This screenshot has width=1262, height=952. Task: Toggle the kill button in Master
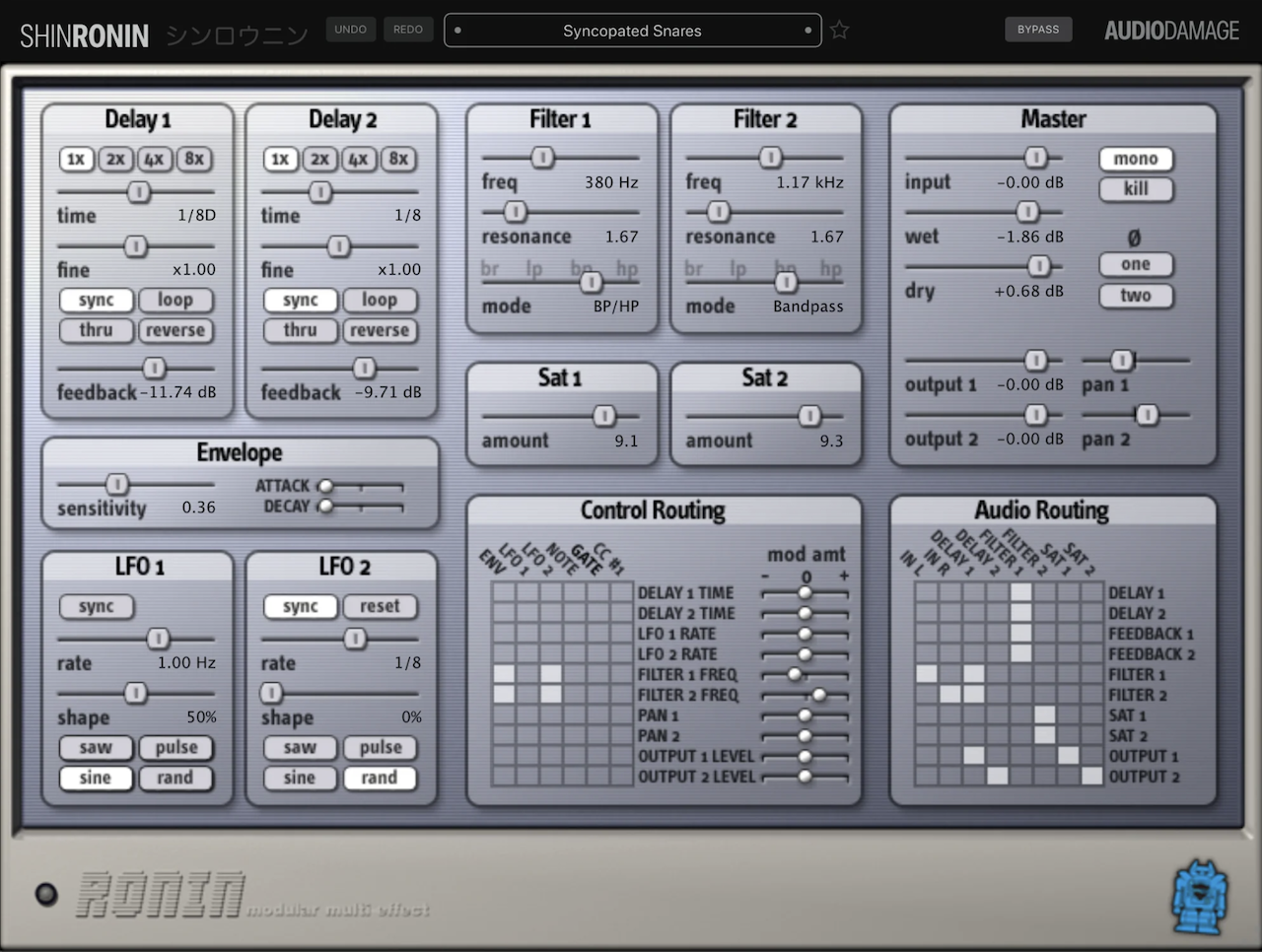click(1136, 189)
